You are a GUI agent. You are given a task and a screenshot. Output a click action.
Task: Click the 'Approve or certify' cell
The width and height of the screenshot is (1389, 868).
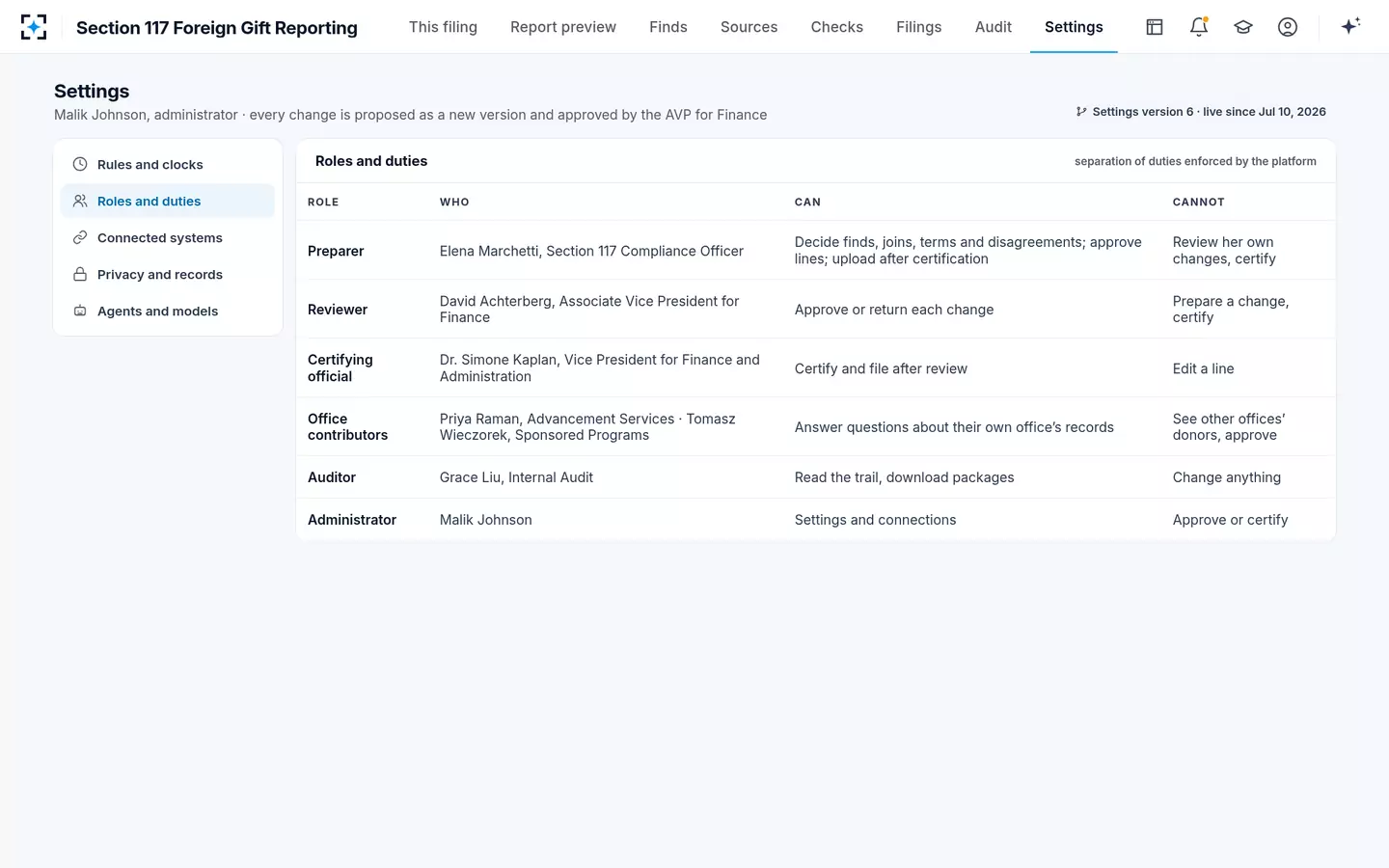(1230, 520)
